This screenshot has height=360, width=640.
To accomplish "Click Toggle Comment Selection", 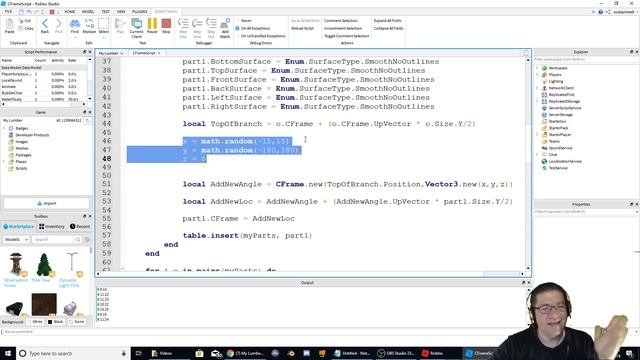I will coord(347,36).
